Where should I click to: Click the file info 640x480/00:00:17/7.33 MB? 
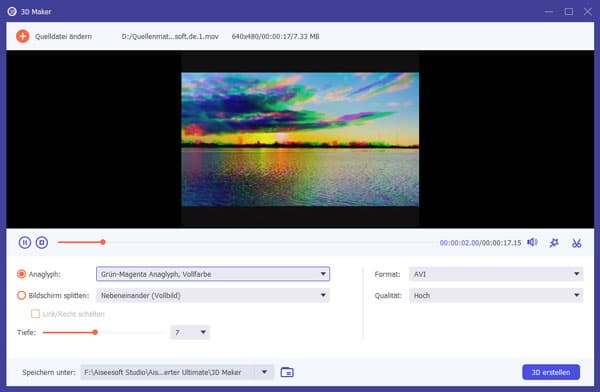click(x=276, y=36)
